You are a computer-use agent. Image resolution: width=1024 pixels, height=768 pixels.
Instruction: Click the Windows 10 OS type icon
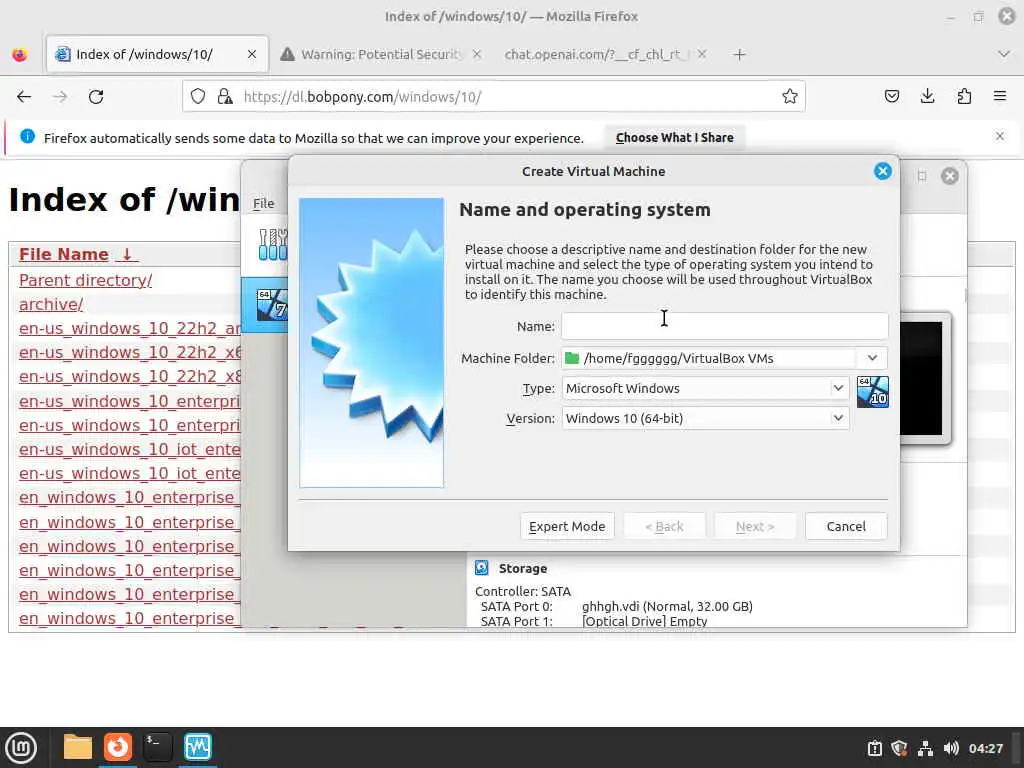click(872, 392)
